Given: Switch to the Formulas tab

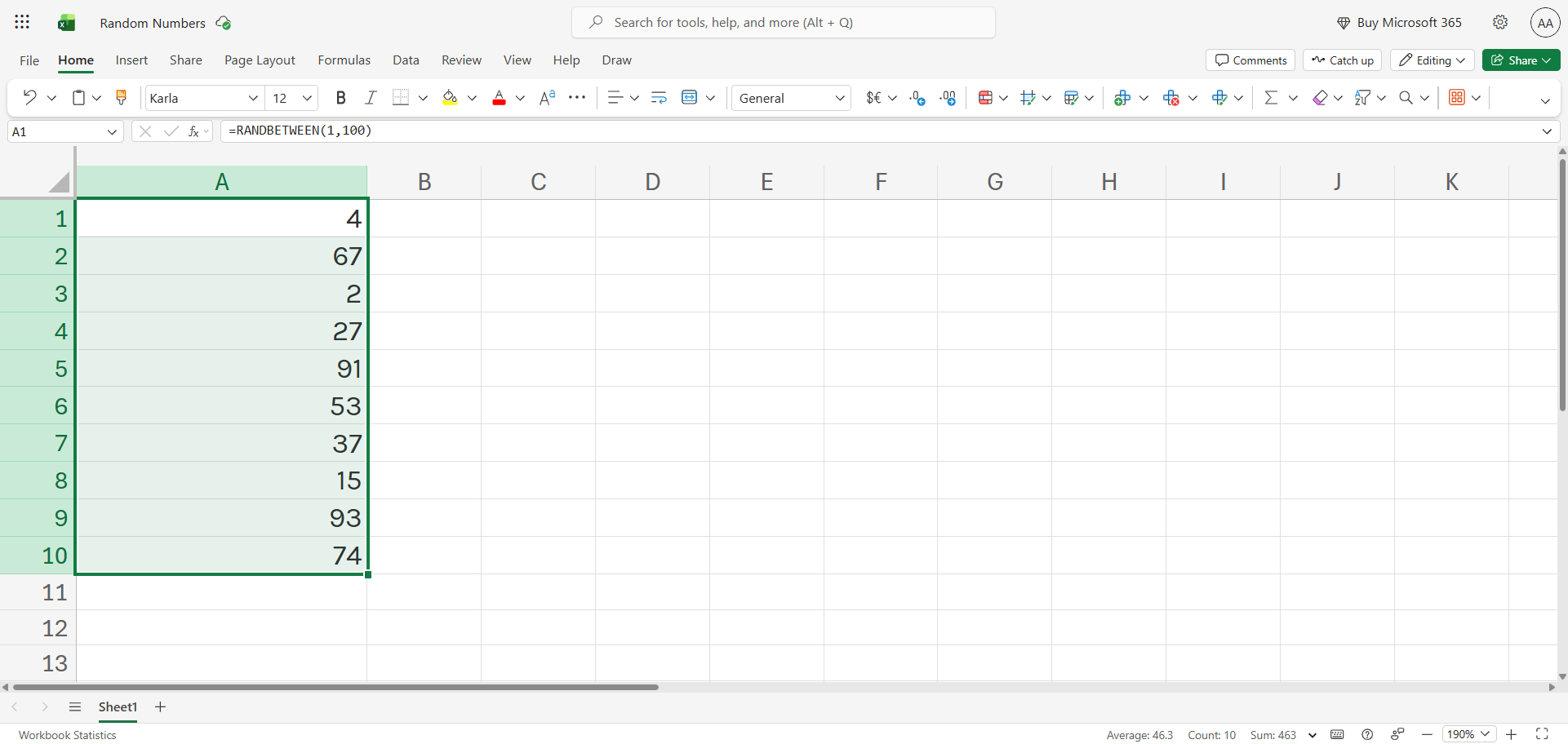Looking at the screenshot, I should [344, 60].
